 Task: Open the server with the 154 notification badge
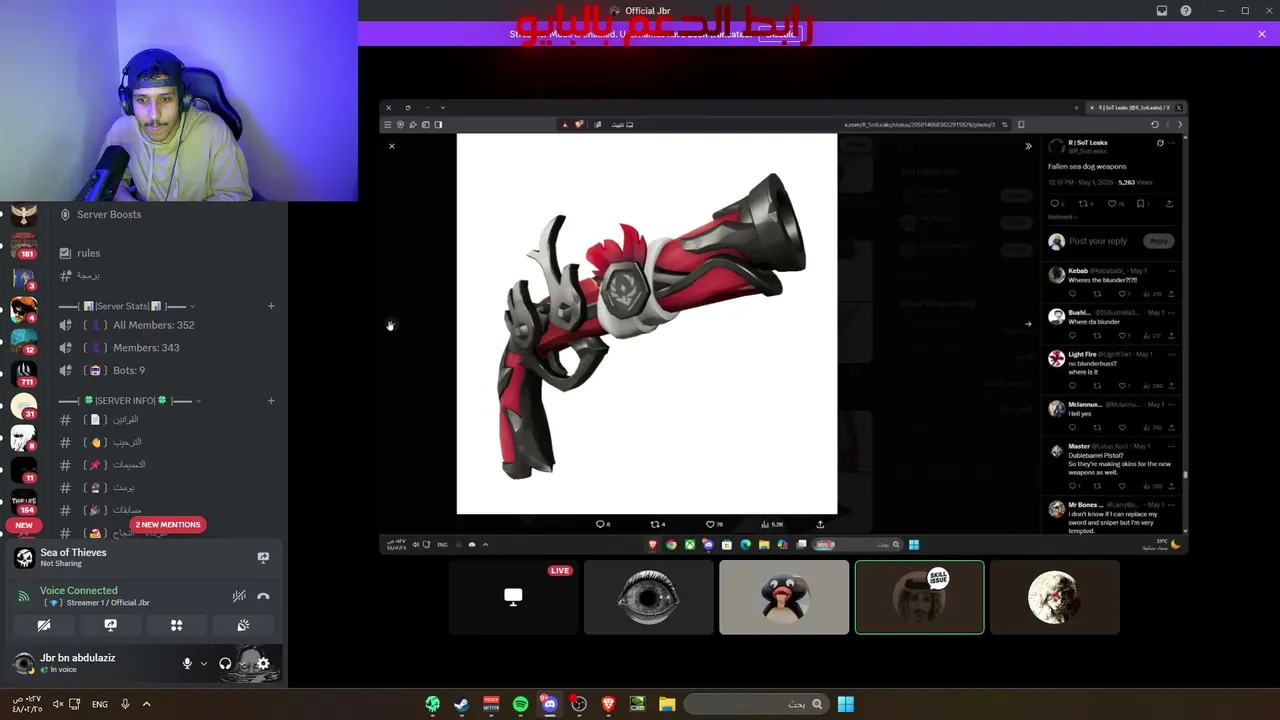click(24, 503)
